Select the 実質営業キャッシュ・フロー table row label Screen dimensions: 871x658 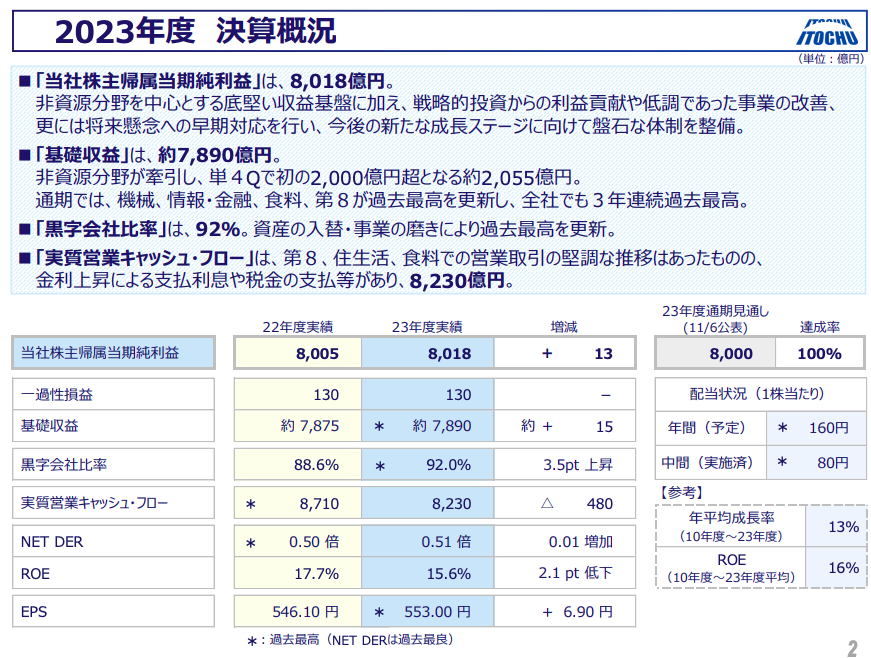pos(113,503)
